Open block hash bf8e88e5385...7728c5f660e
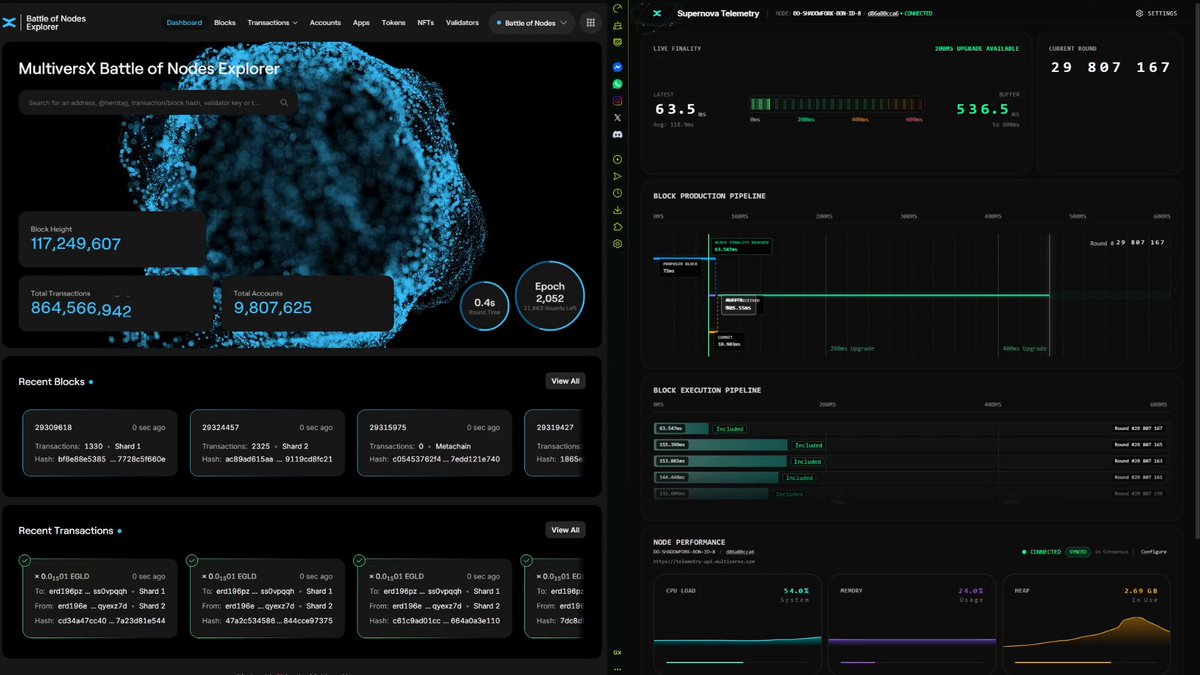Viewport: 1200px width, 675px height. [x=112, y=459]
